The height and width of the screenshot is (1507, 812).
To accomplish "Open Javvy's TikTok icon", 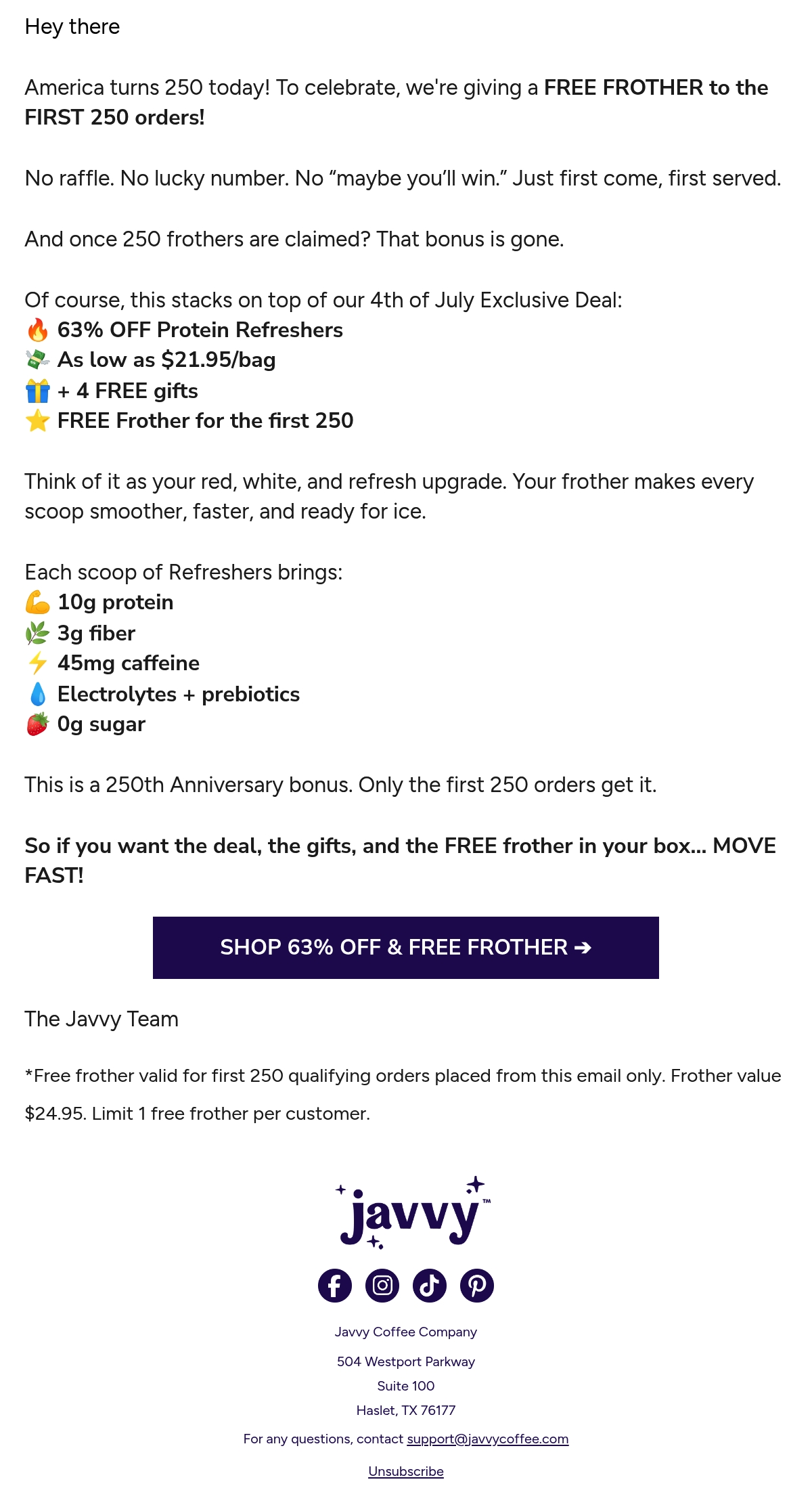I will pos(430,1286).
